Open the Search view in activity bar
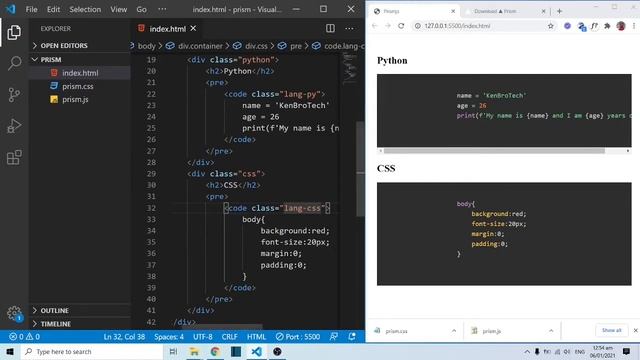 tap(14, 63)
